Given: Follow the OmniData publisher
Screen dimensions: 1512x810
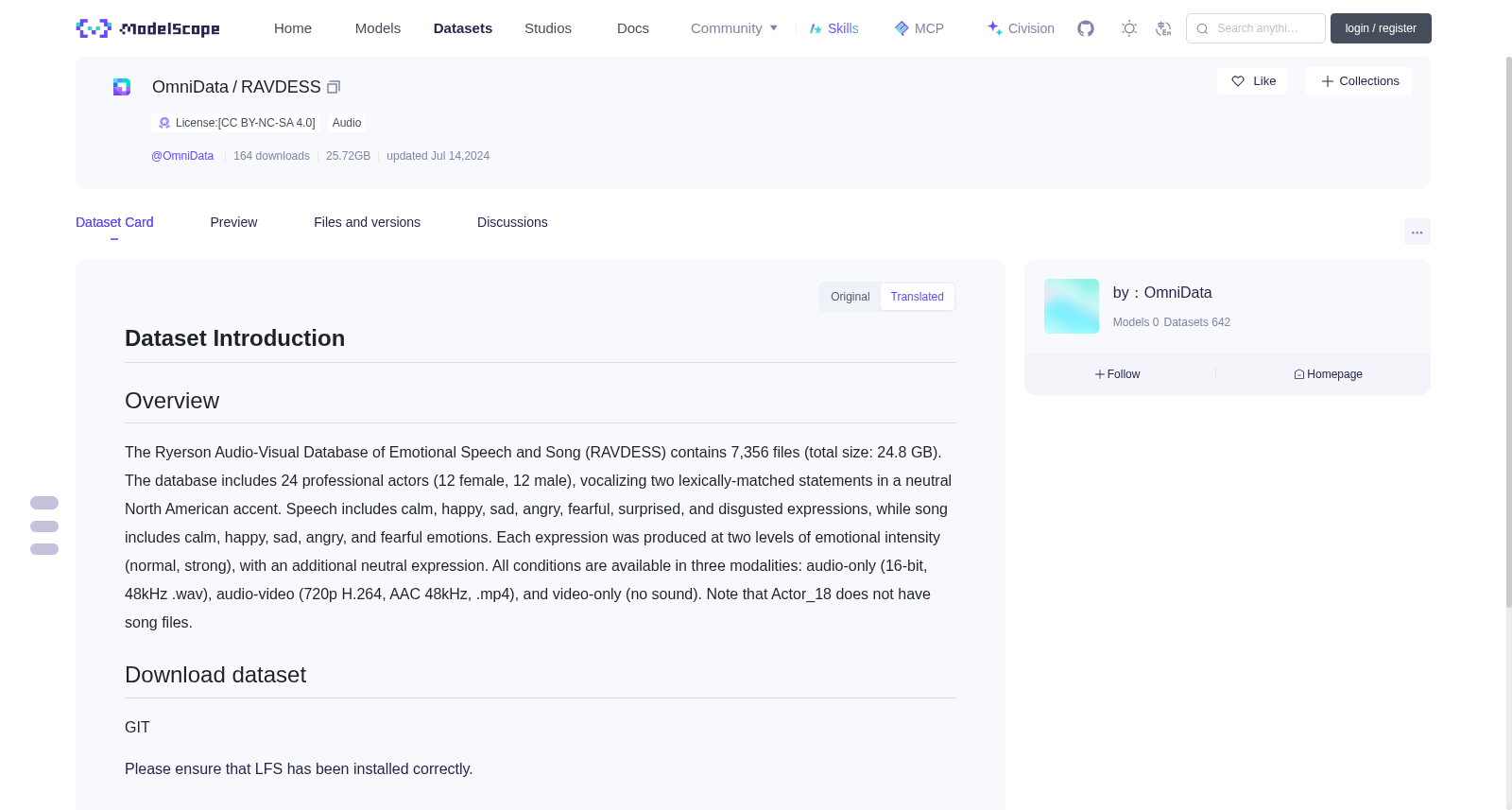Looking at the screenshot, I should click(x=1117, y=374).
